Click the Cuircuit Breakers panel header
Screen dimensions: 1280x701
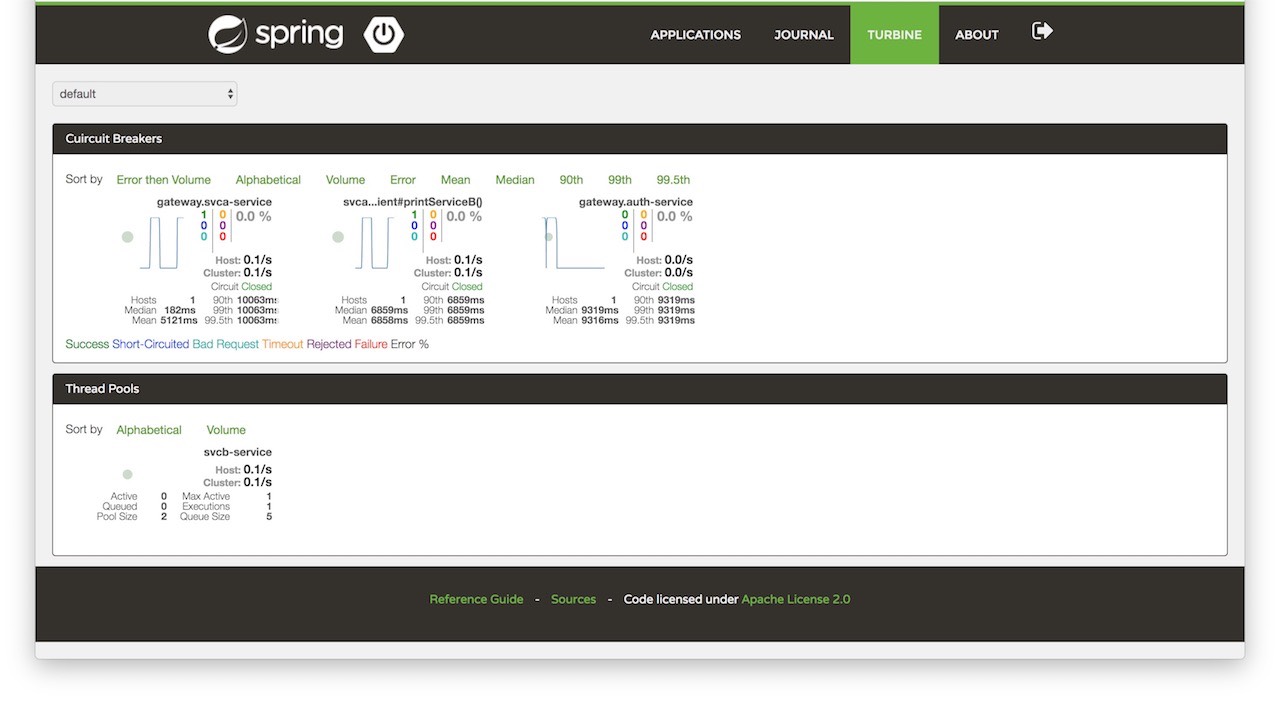coord(640,139)
